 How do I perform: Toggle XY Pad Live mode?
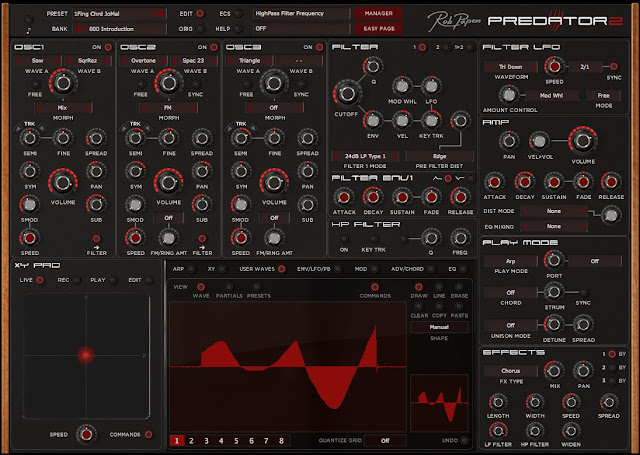(40, 280)
